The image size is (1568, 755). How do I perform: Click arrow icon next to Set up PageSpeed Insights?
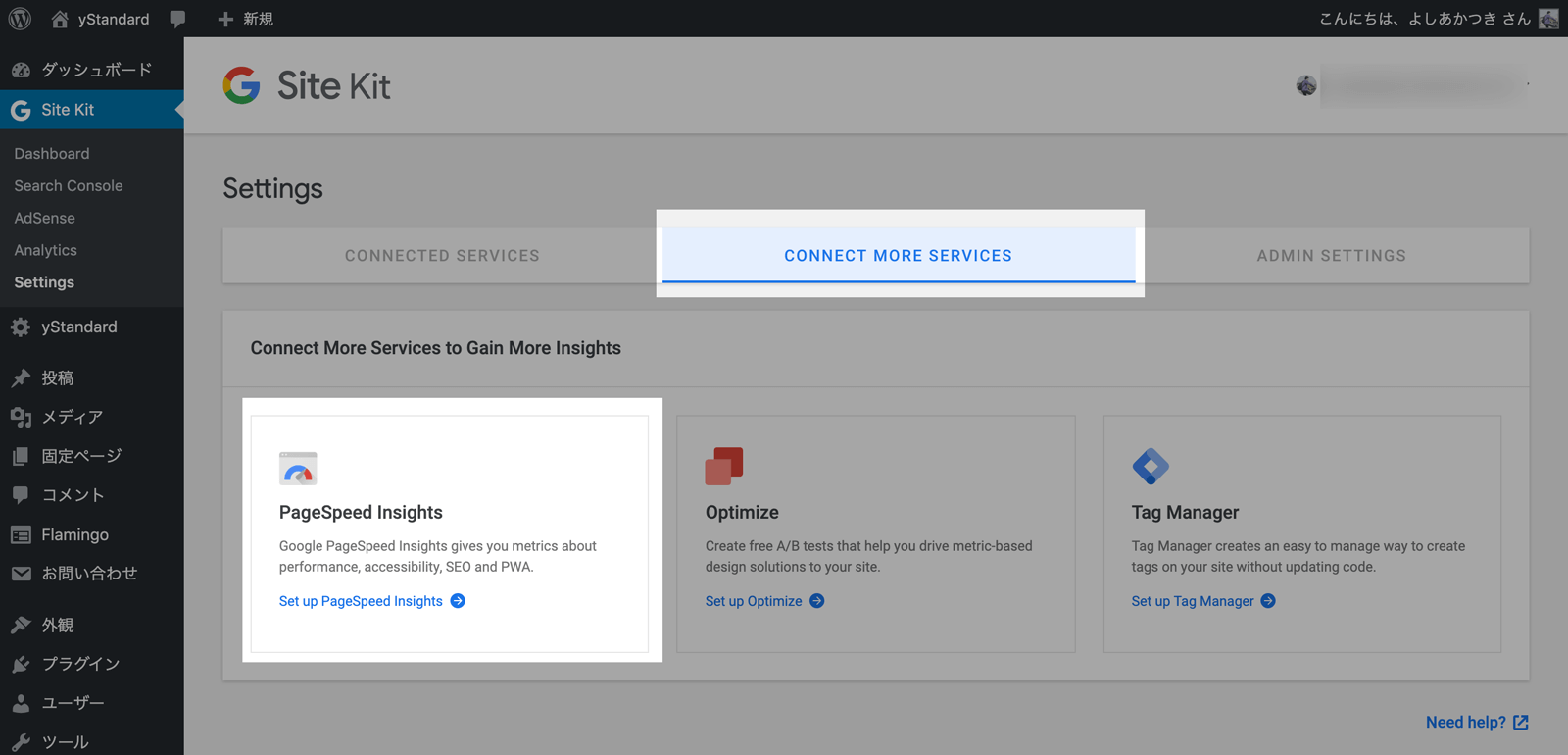point(458,601)
